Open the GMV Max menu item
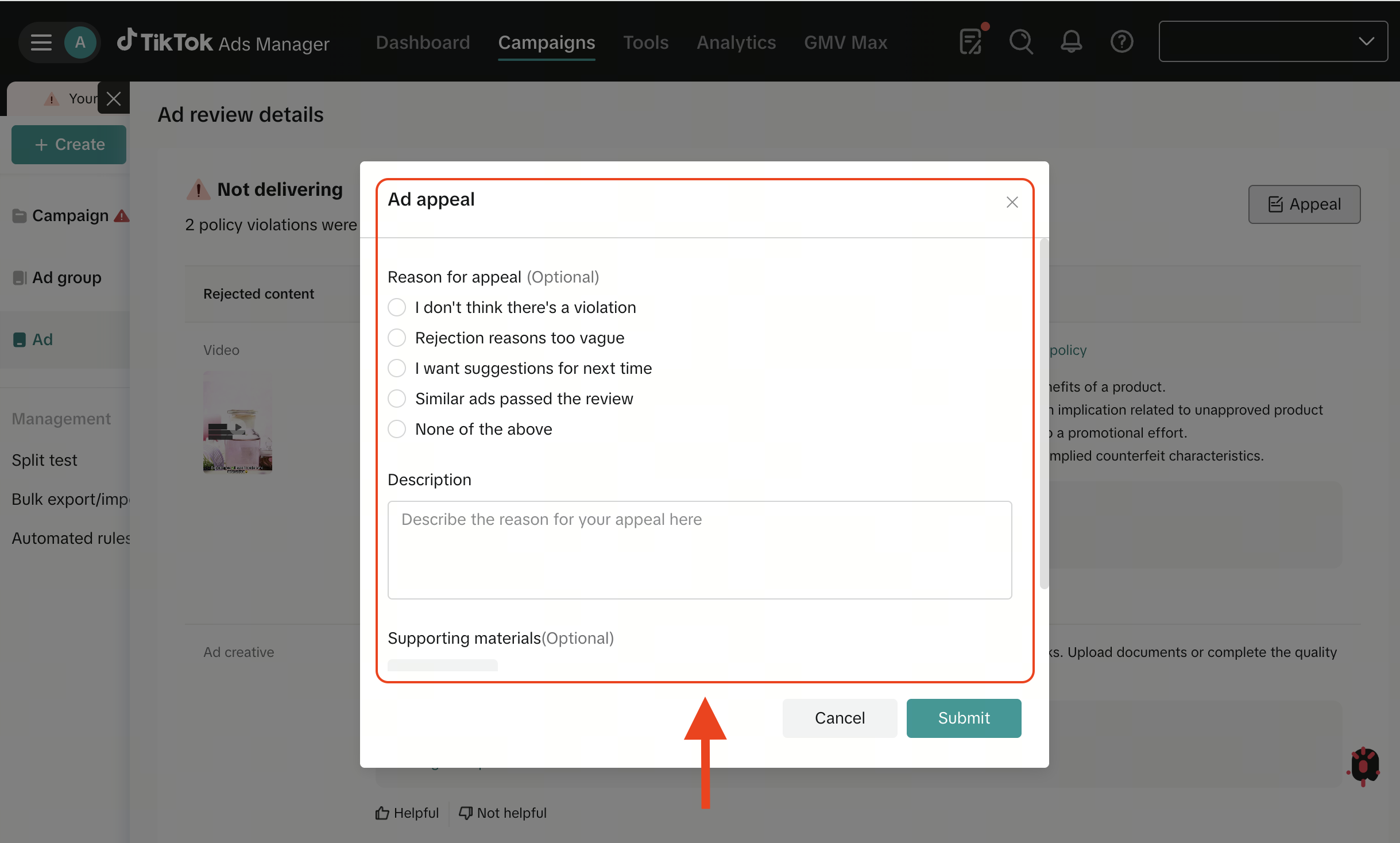1400x843 pixels. 845,42
